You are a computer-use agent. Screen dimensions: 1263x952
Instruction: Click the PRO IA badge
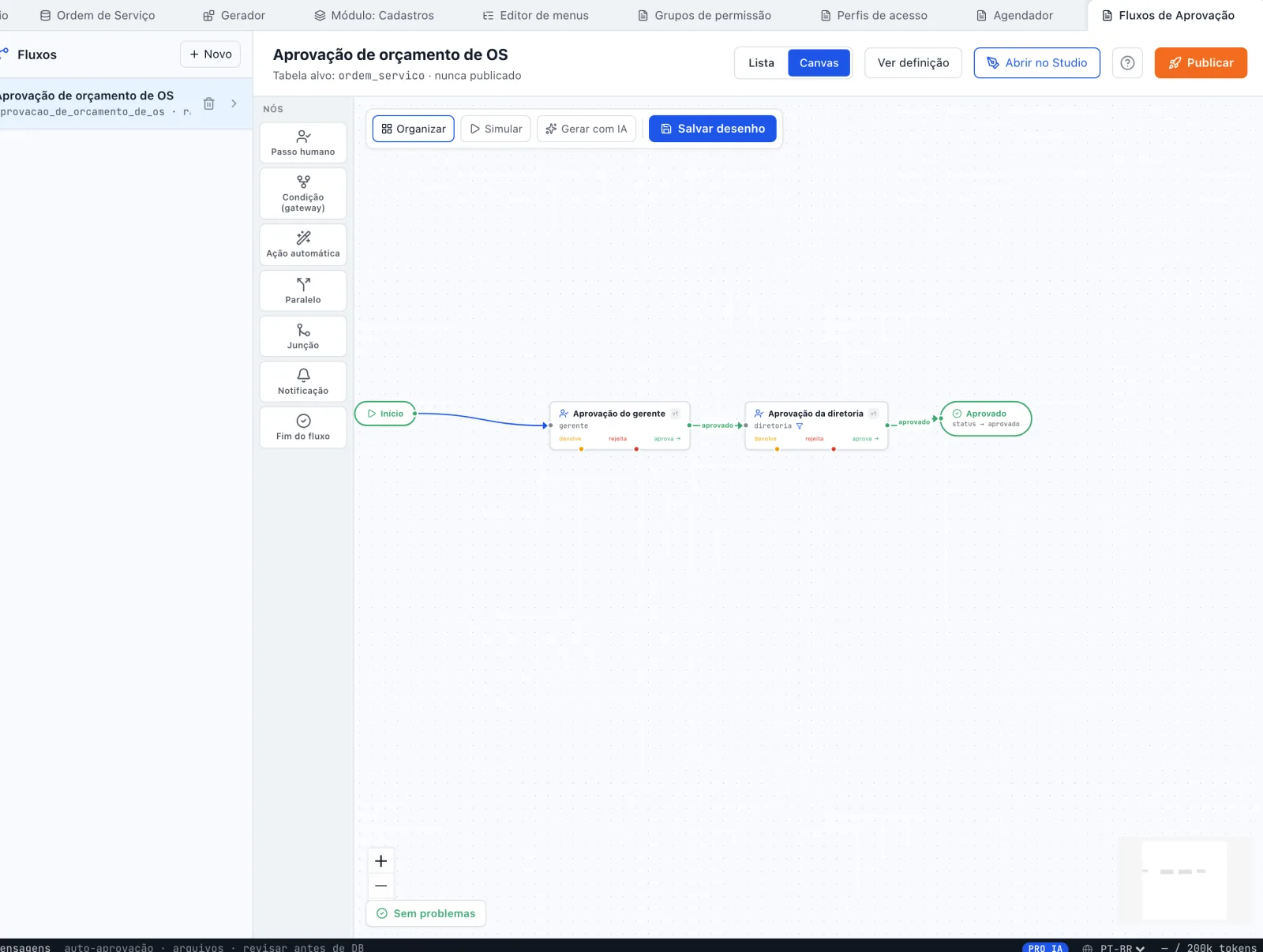(x=1045, y=947)
